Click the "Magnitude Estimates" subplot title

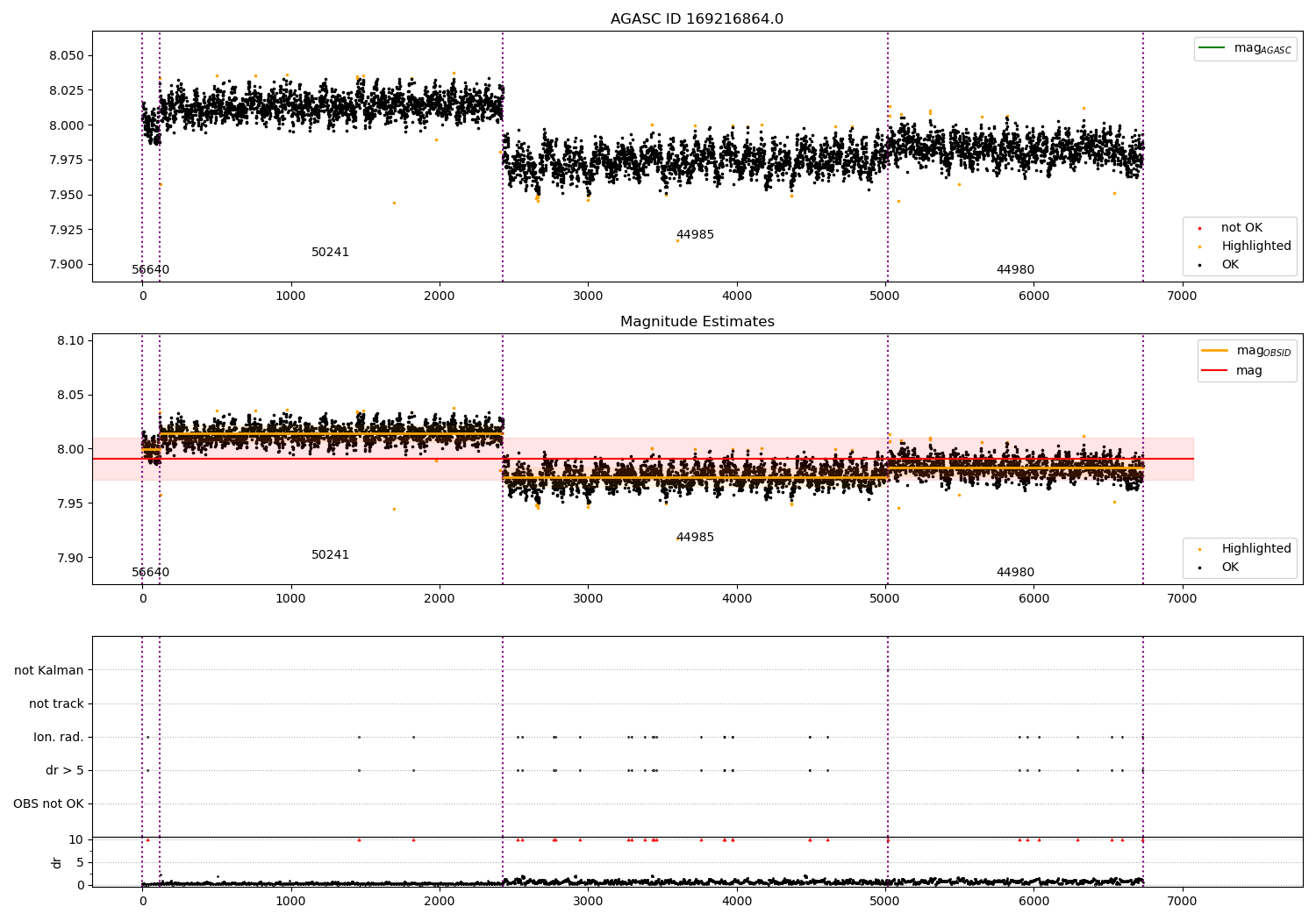coord(697,322)
